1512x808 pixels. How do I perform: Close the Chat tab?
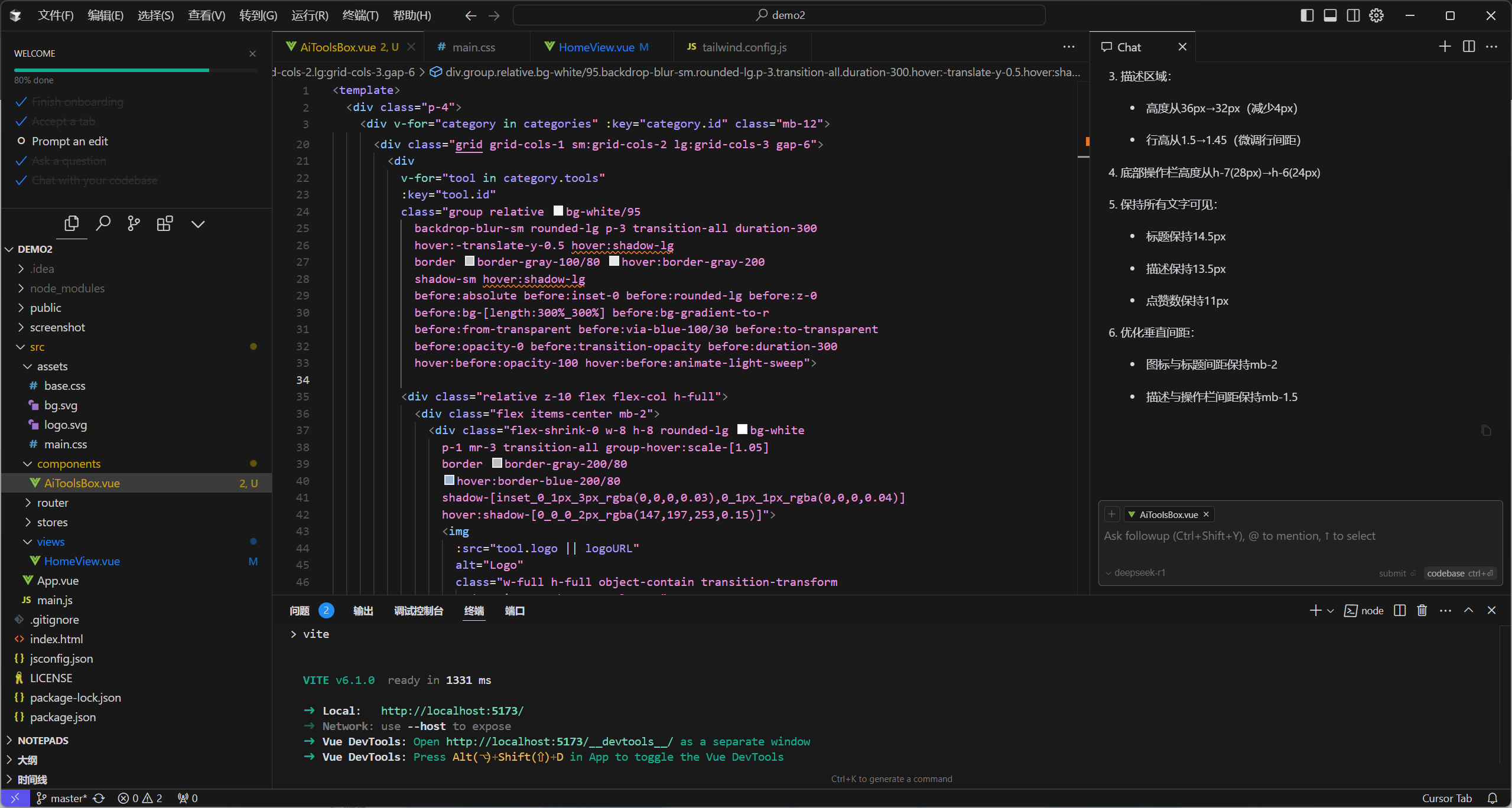pos(1182,47)
